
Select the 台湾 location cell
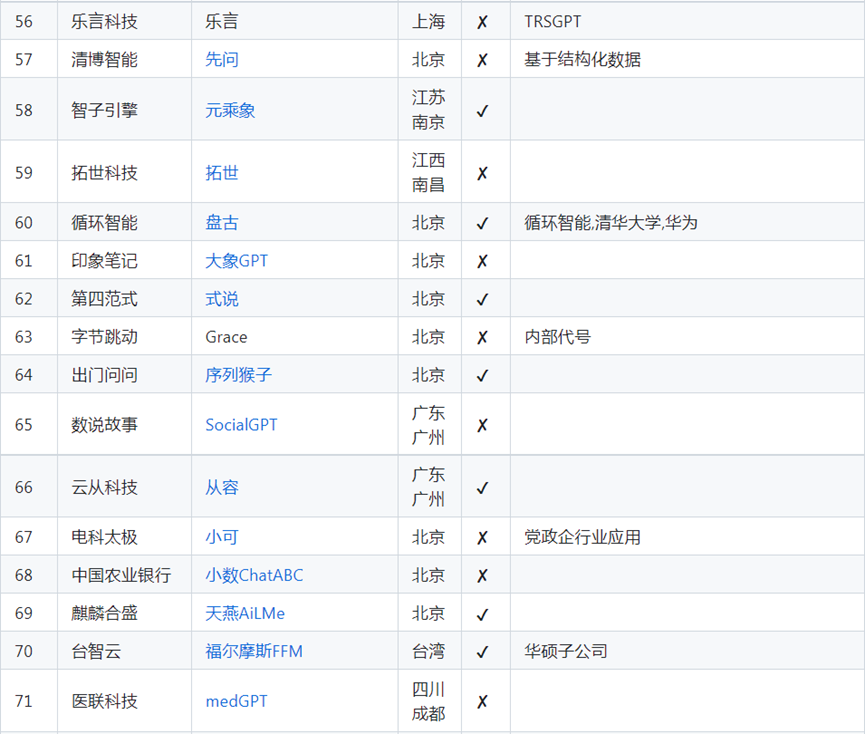[x=429, y=651]
